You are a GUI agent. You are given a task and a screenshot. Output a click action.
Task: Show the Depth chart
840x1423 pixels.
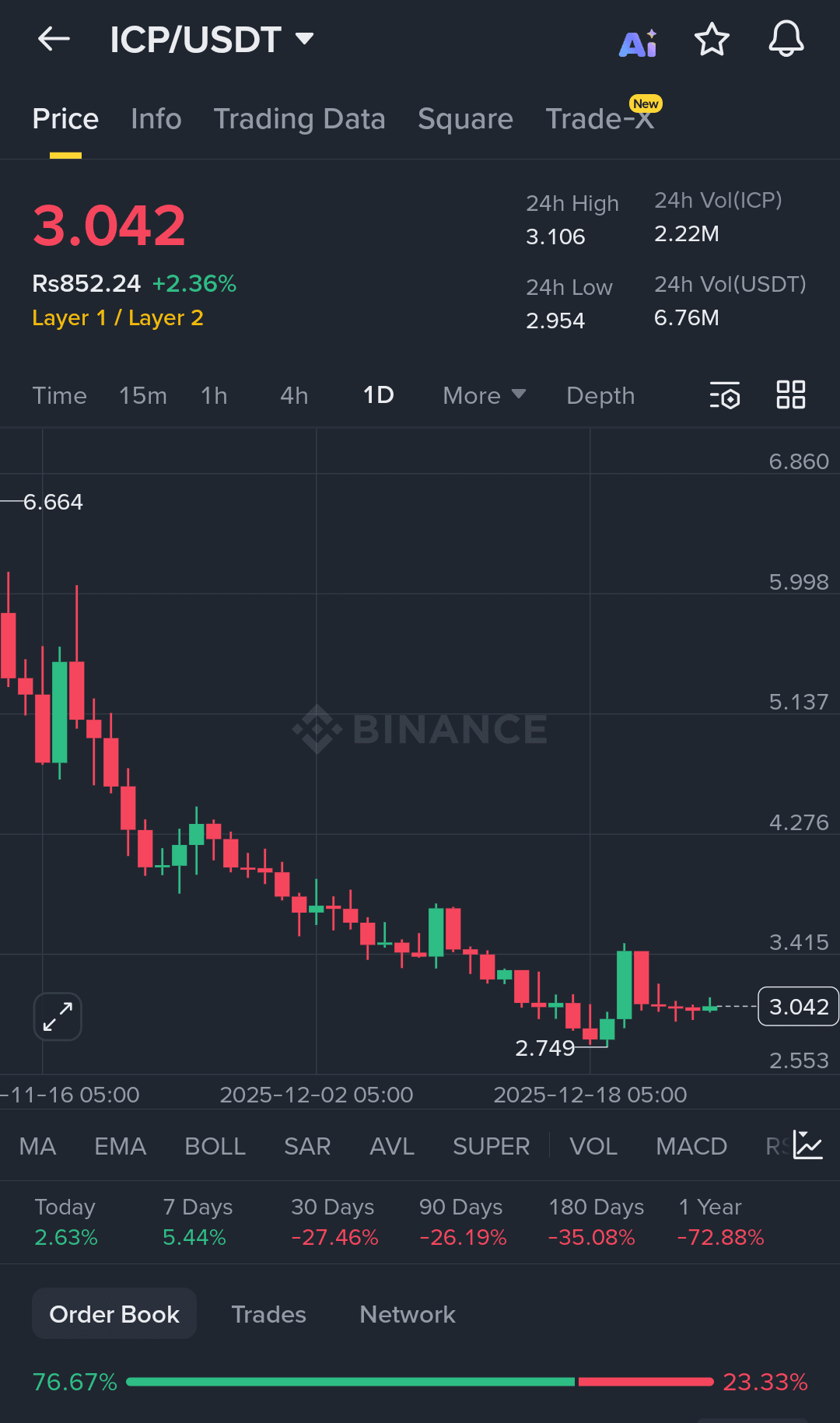[600, 395]
